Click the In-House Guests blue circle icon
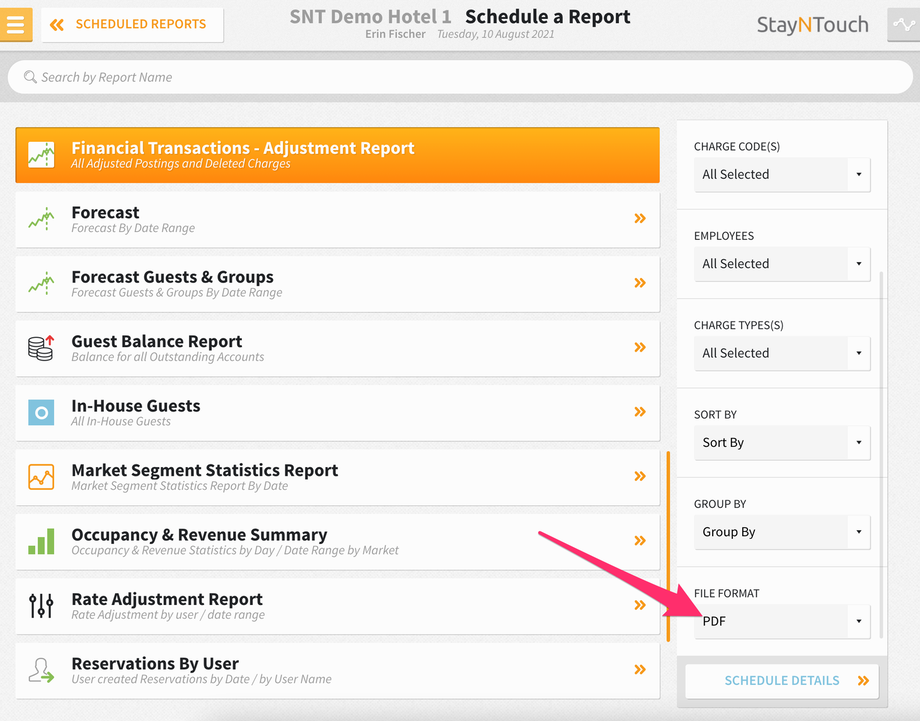920x721 pixels. pos(41,412)
